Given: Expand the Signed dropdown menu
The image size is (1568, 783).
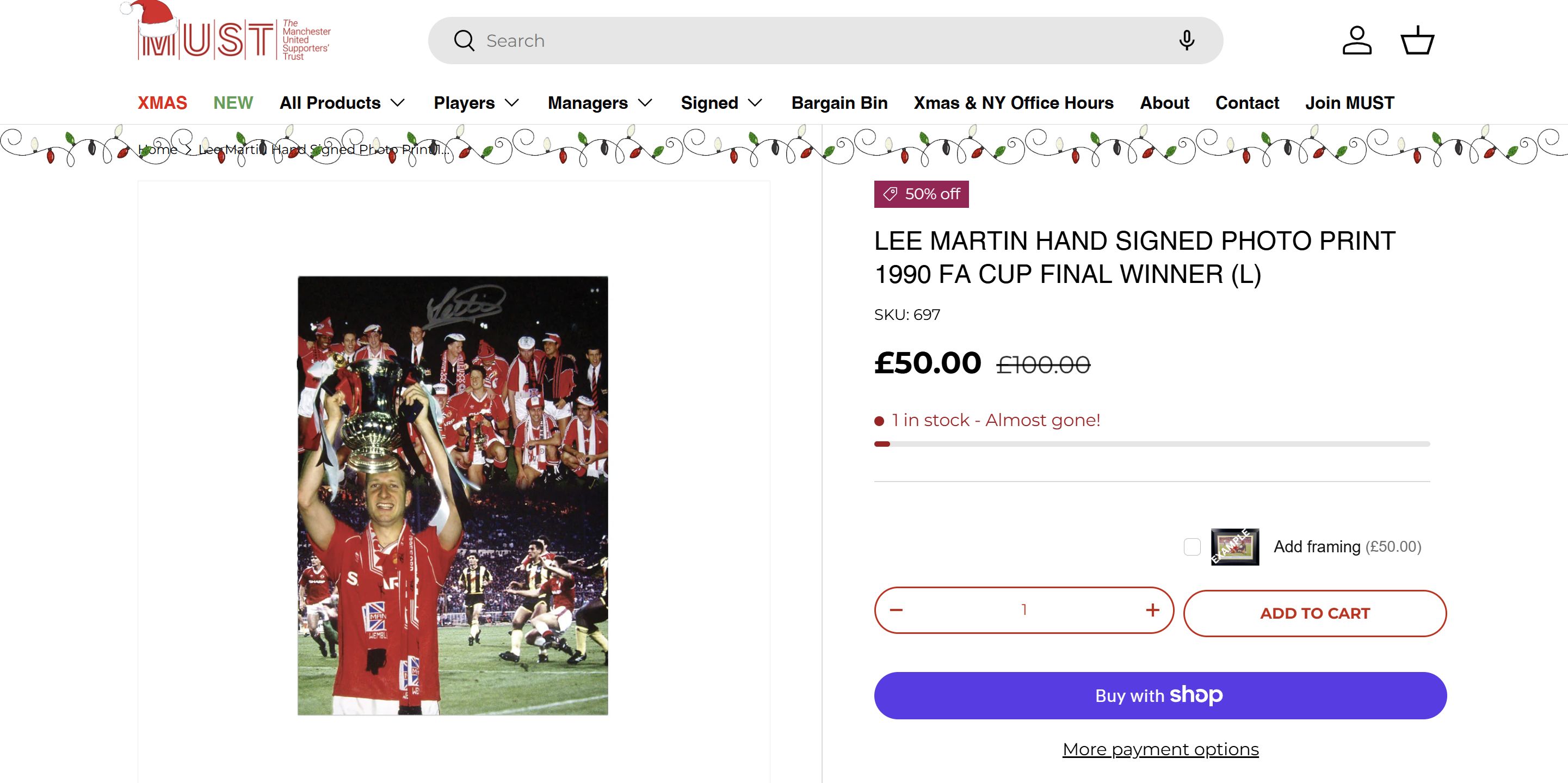Looking at the screenshot, I should 721,103.
